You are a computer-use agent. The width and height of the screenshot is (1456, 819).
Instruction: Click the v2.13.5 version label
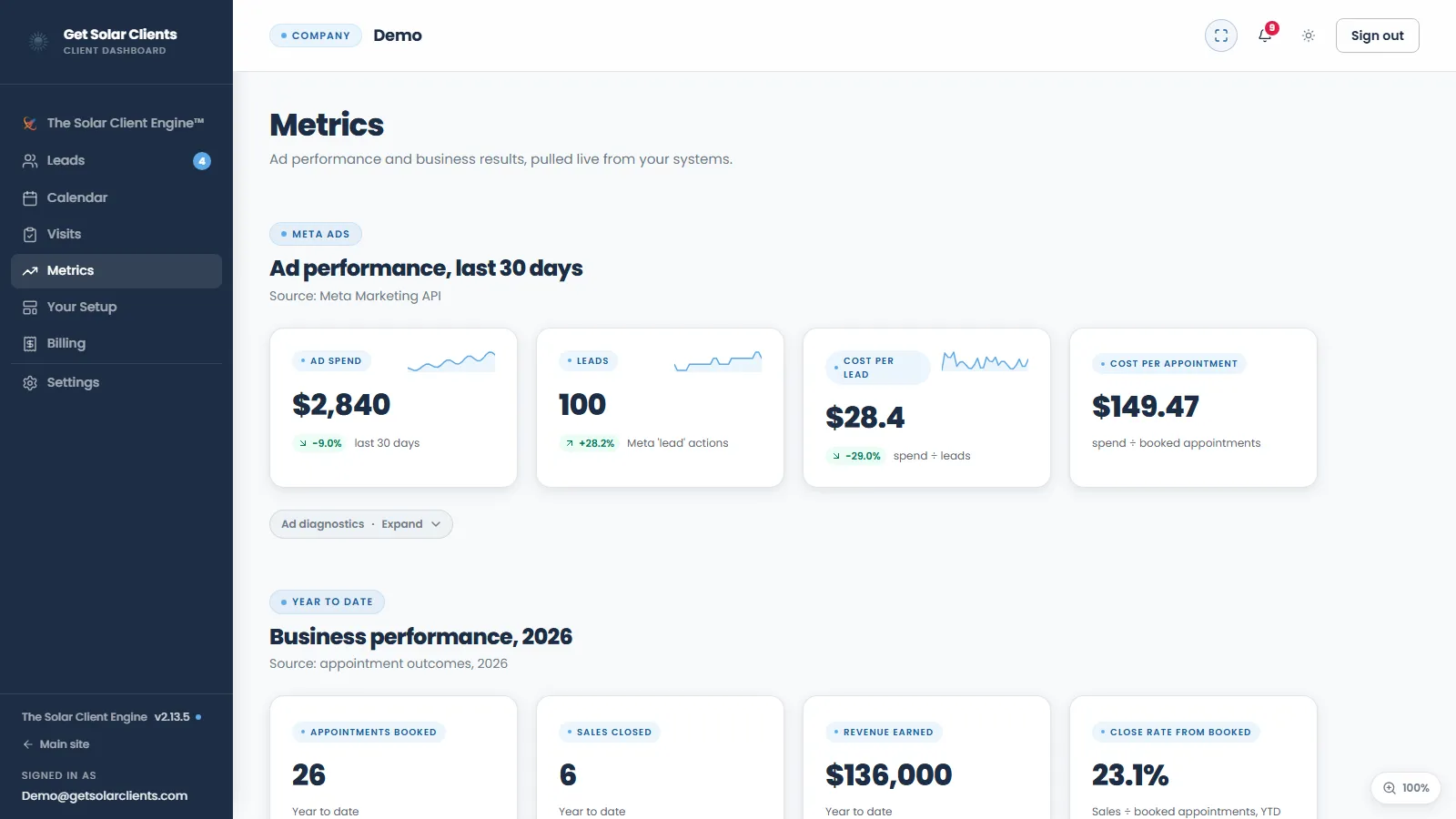pyautogui.click(x=172, y=717)
